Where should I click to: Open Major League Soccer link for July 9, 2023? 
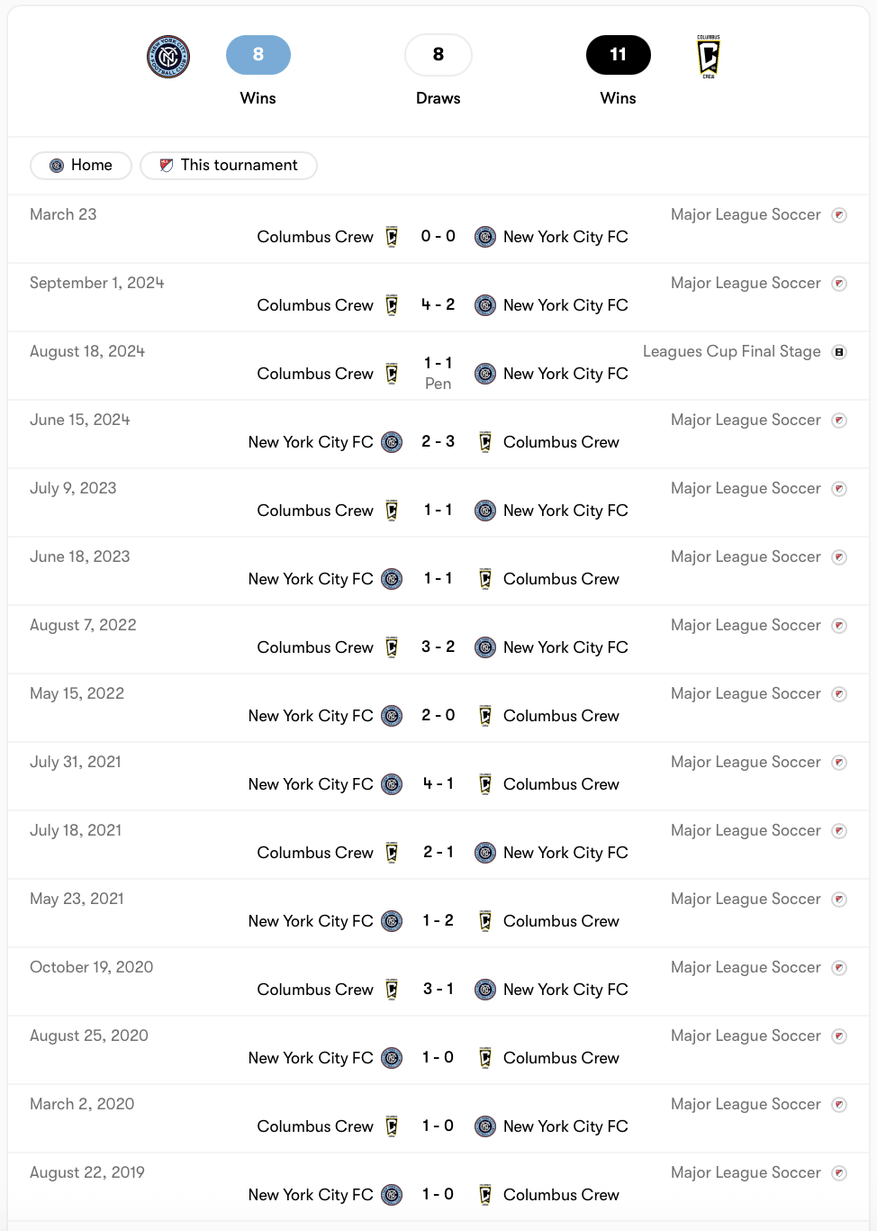tap(746, 489)
